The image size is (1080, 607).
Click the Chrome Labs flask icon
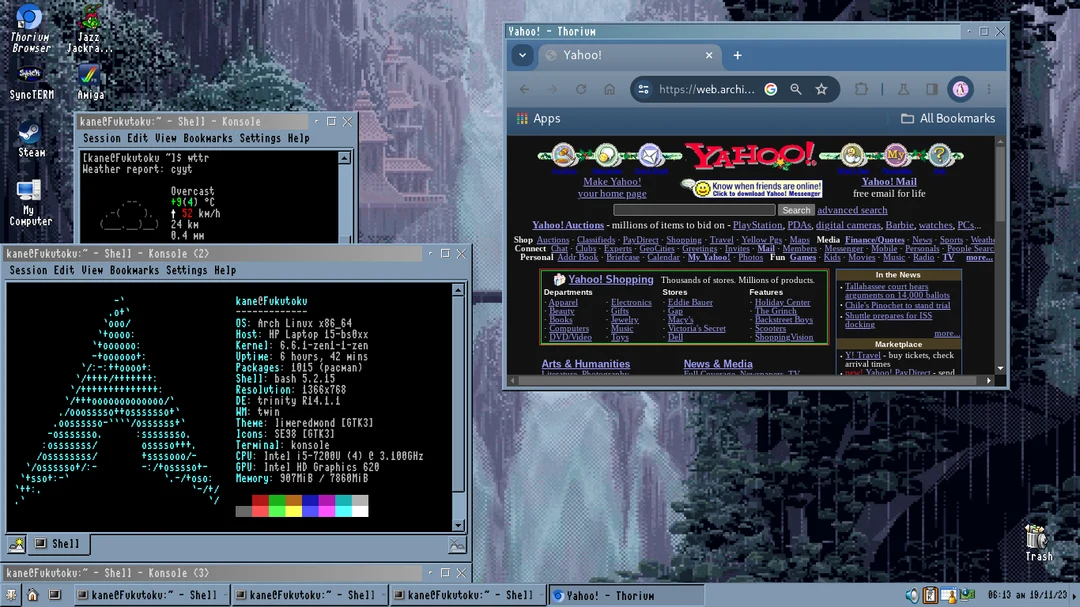point(902,89)
